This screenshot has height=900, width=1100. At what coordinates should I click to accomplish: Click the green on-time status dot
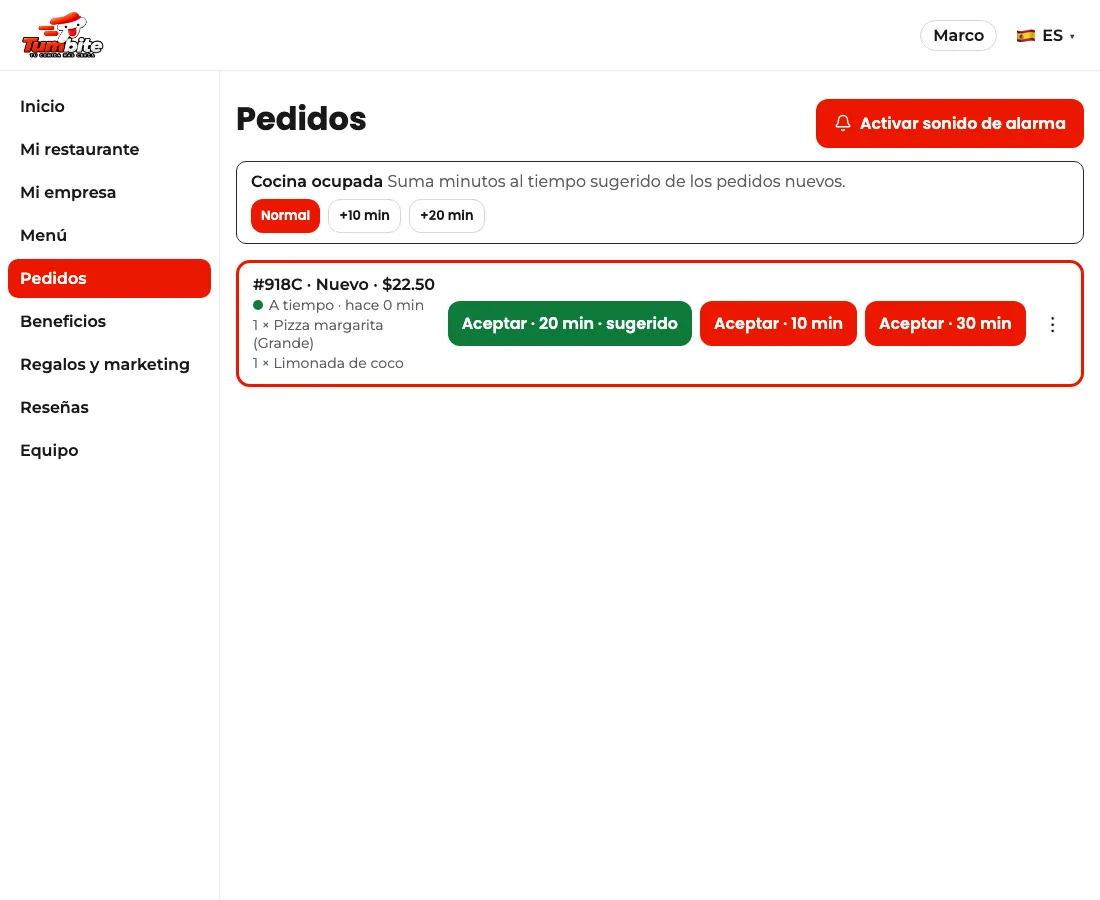(x=258, y=305)
